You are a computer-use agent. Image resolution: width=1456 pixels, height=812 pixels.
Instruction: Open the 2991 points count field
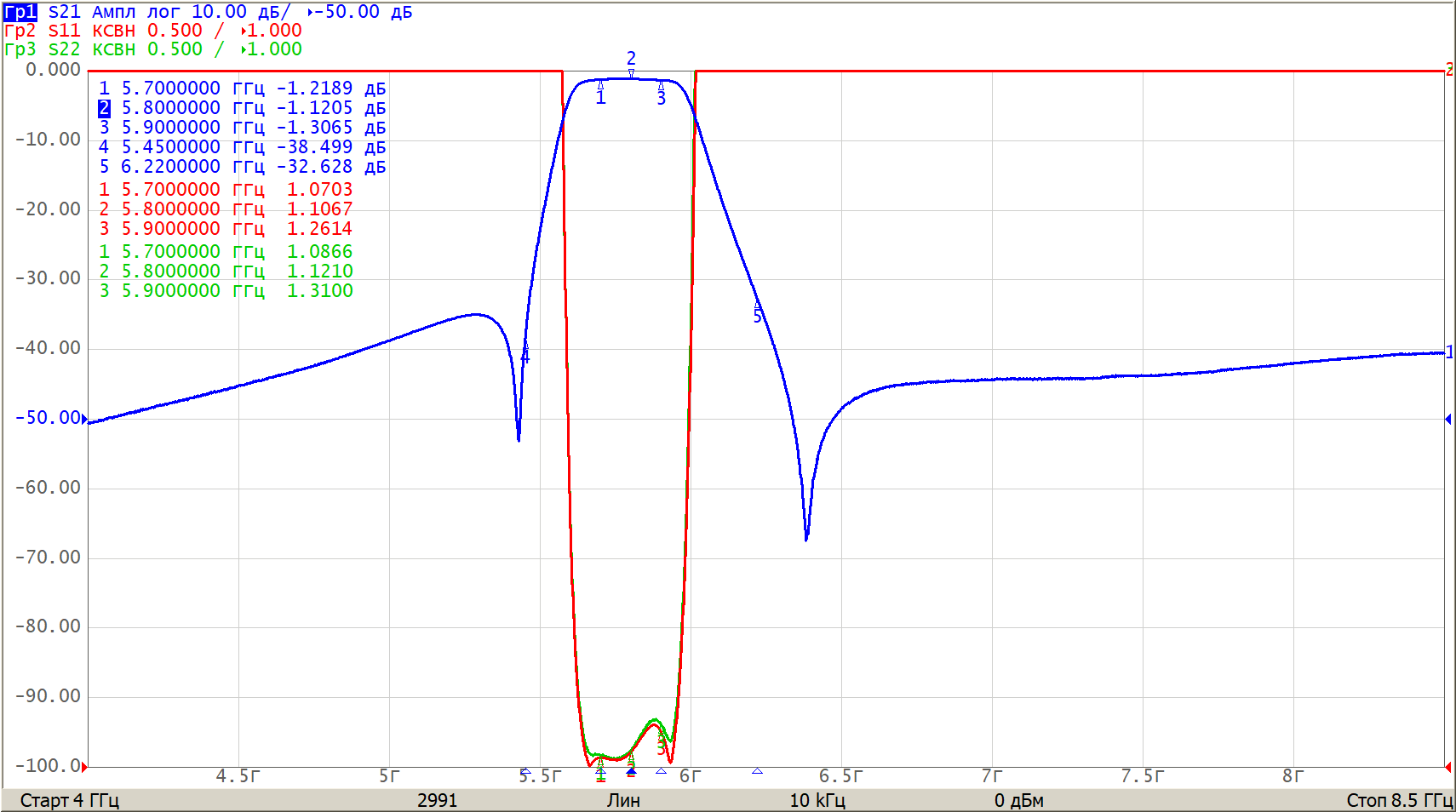coord(437,800)
